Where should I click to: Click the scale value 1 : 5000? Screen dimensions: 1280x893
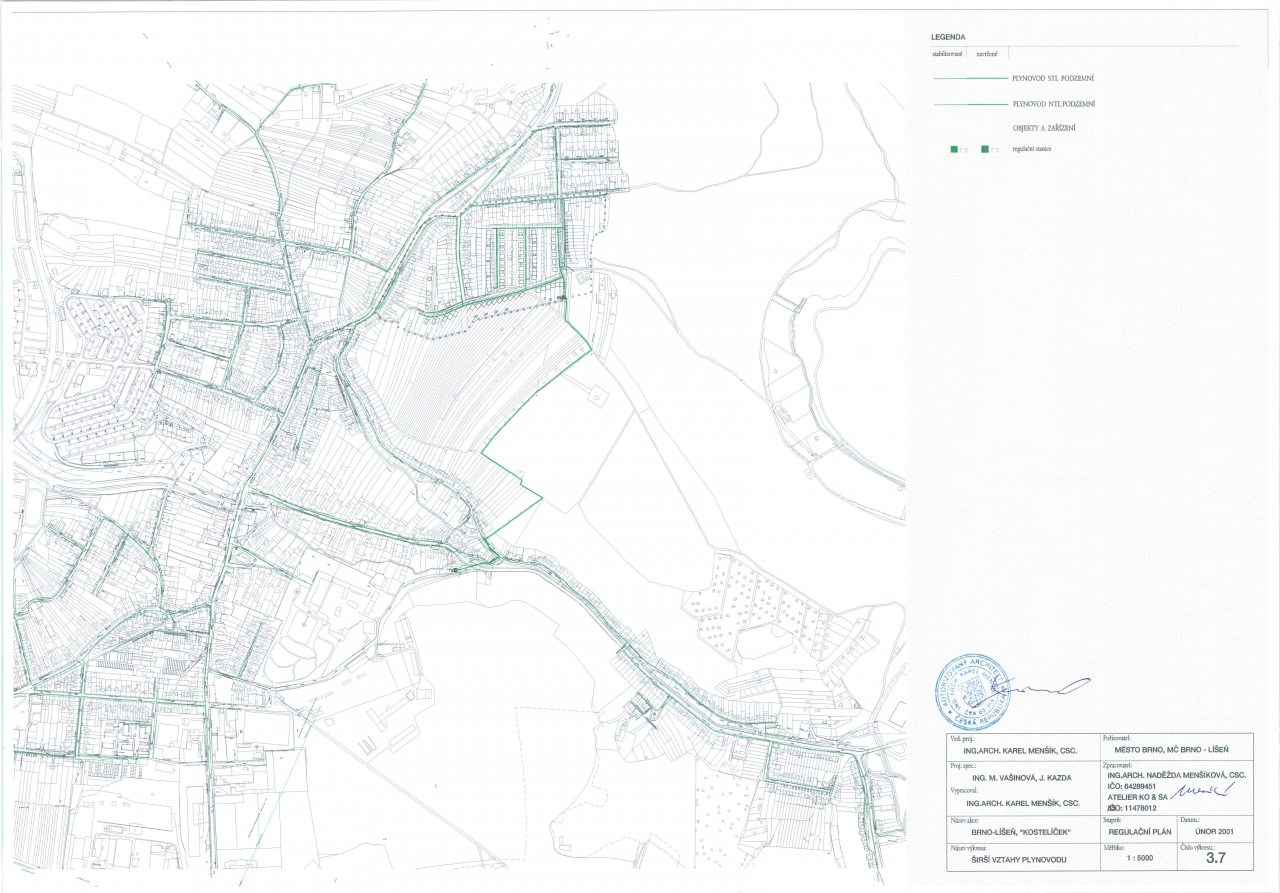[x=1137, y=858]
